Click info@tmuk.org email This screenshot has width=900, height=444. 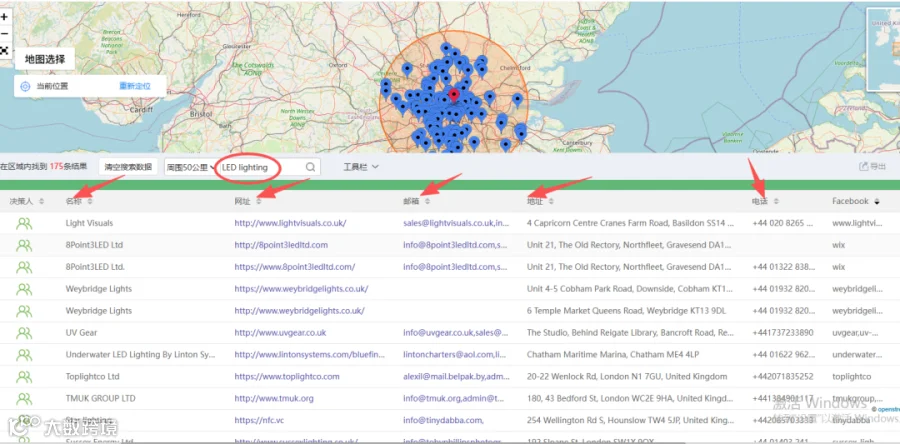click(453, 398)
